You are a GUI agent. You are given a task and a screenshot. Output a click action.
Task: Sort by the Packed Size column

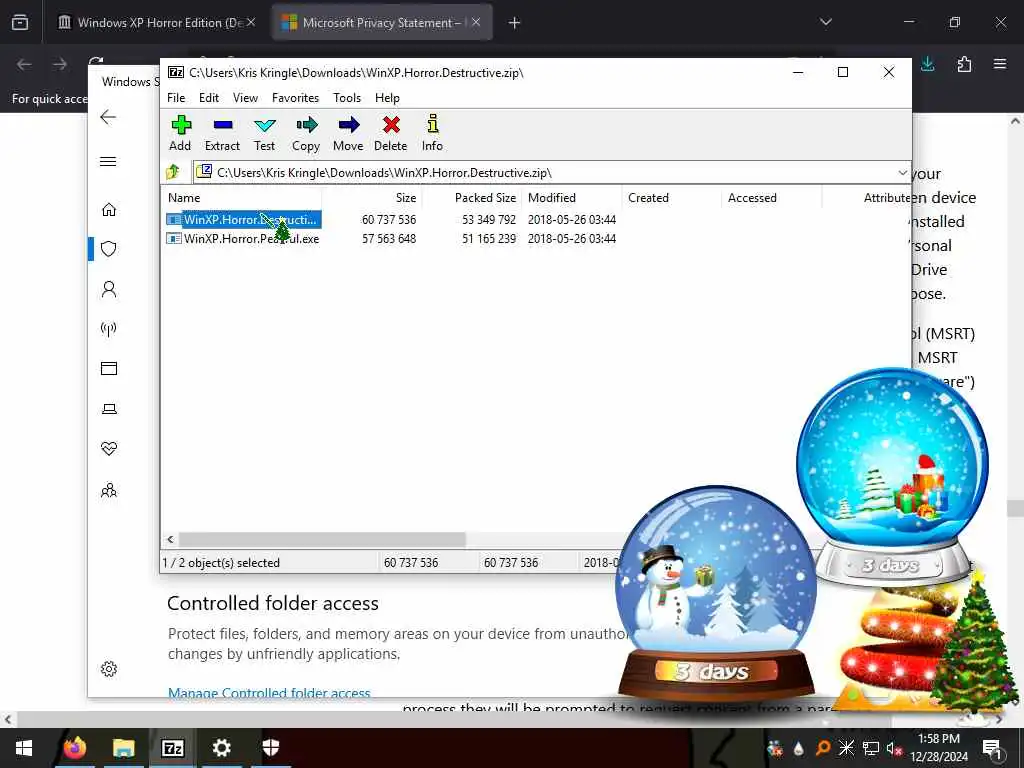472,198
